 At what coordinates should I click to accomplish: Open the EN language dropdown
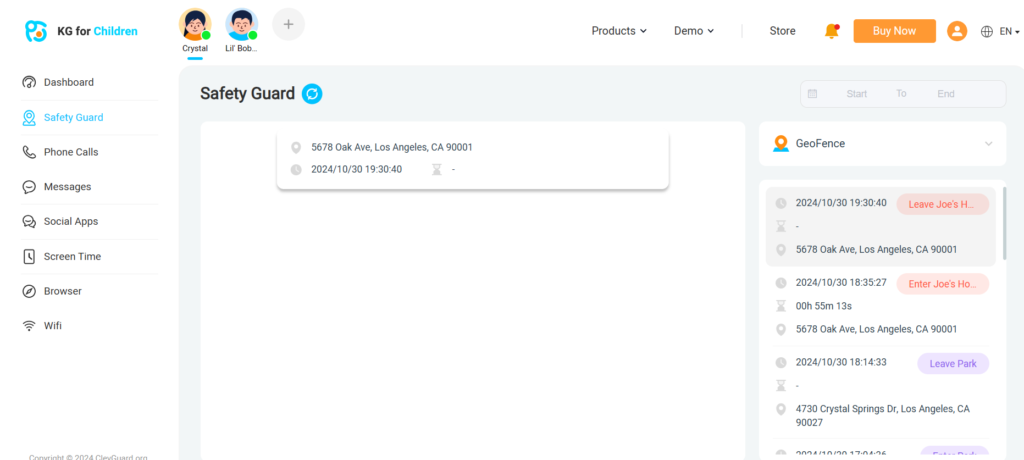1010,31
